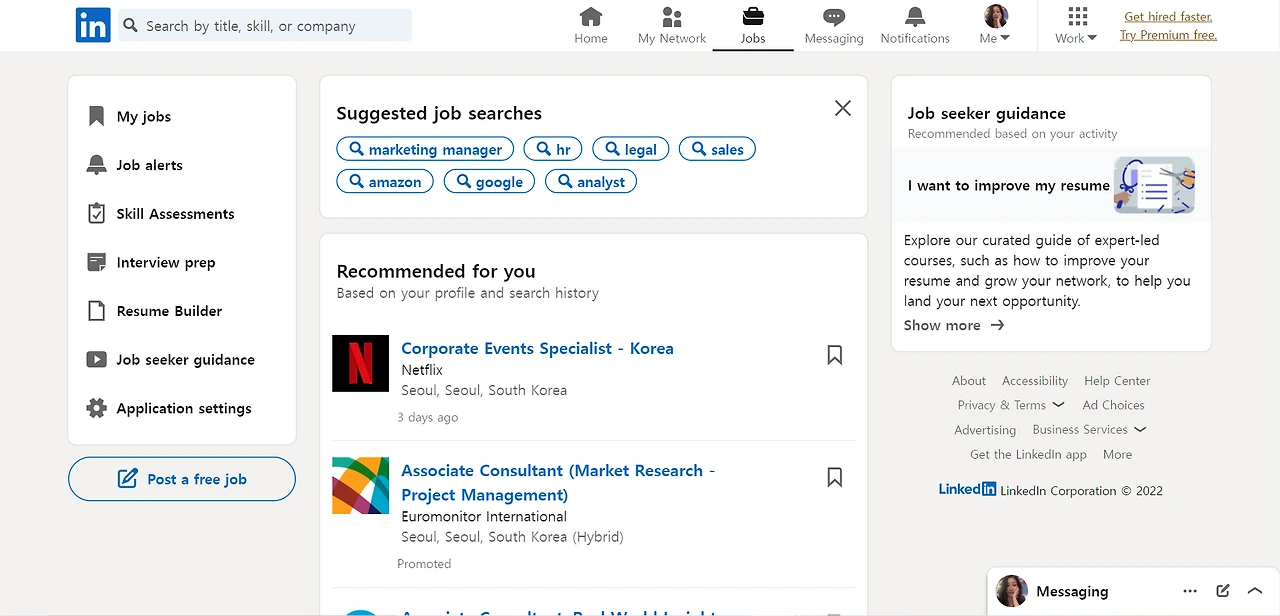Open Job alerts in sidebar
This screenshot has height=616, width=1280.
pyautogui.click(x=149, y=165)
